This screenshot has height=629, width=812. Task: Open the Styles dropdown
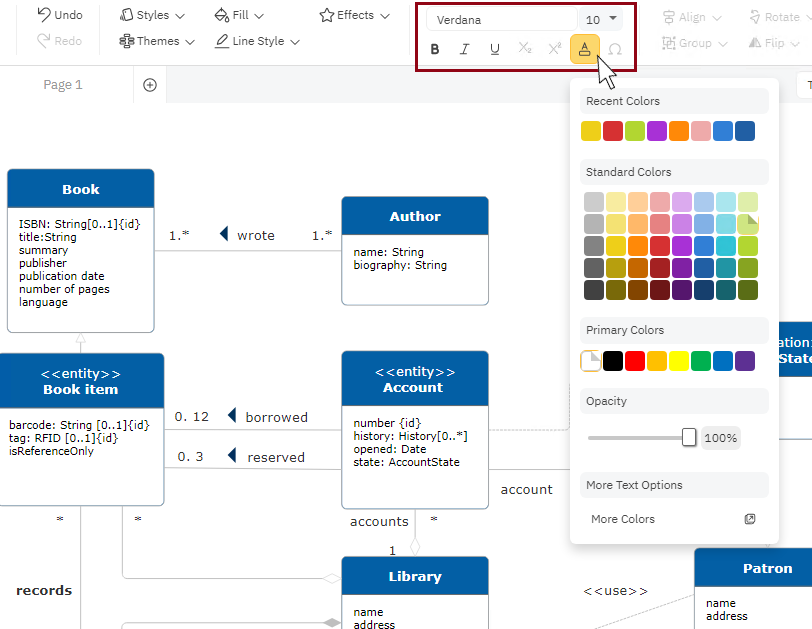pyautogui.click(x=153, y=15)
